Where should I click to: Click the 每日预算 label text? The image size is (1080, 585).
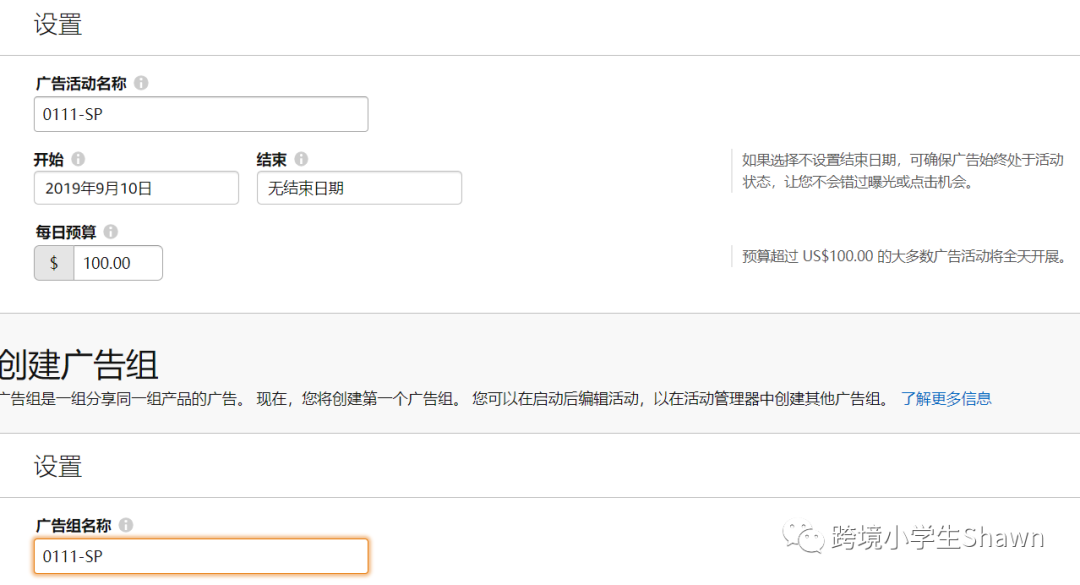coord(66,232)
